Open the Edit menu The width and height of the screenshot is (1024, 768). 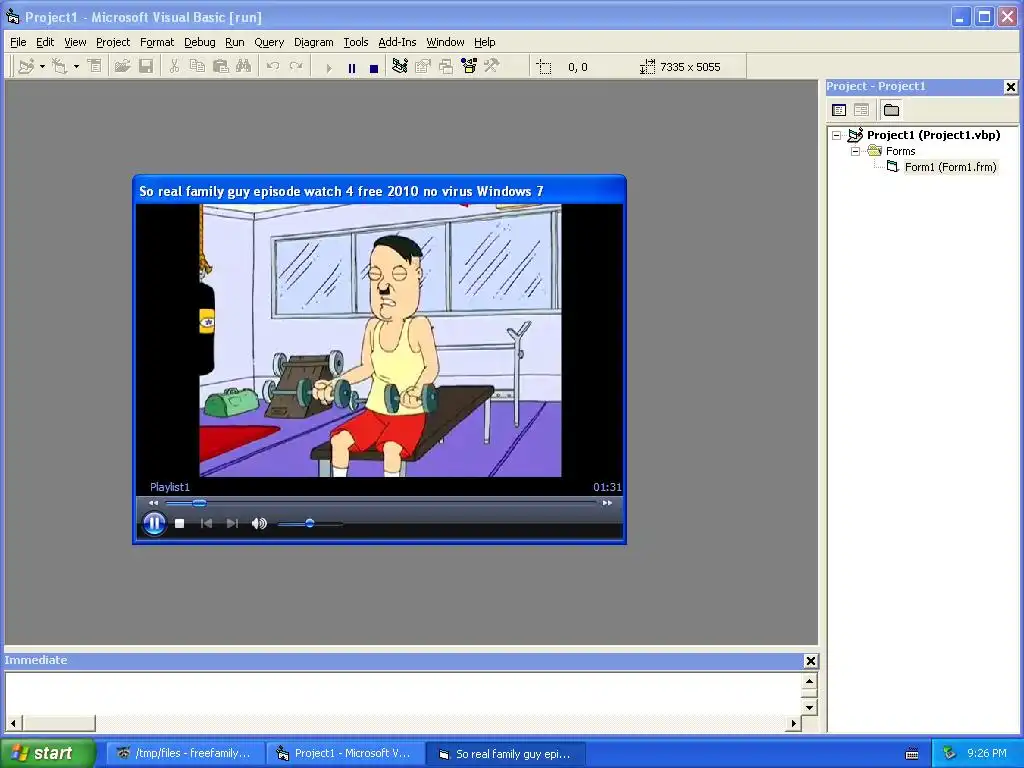tap(45, 42)
